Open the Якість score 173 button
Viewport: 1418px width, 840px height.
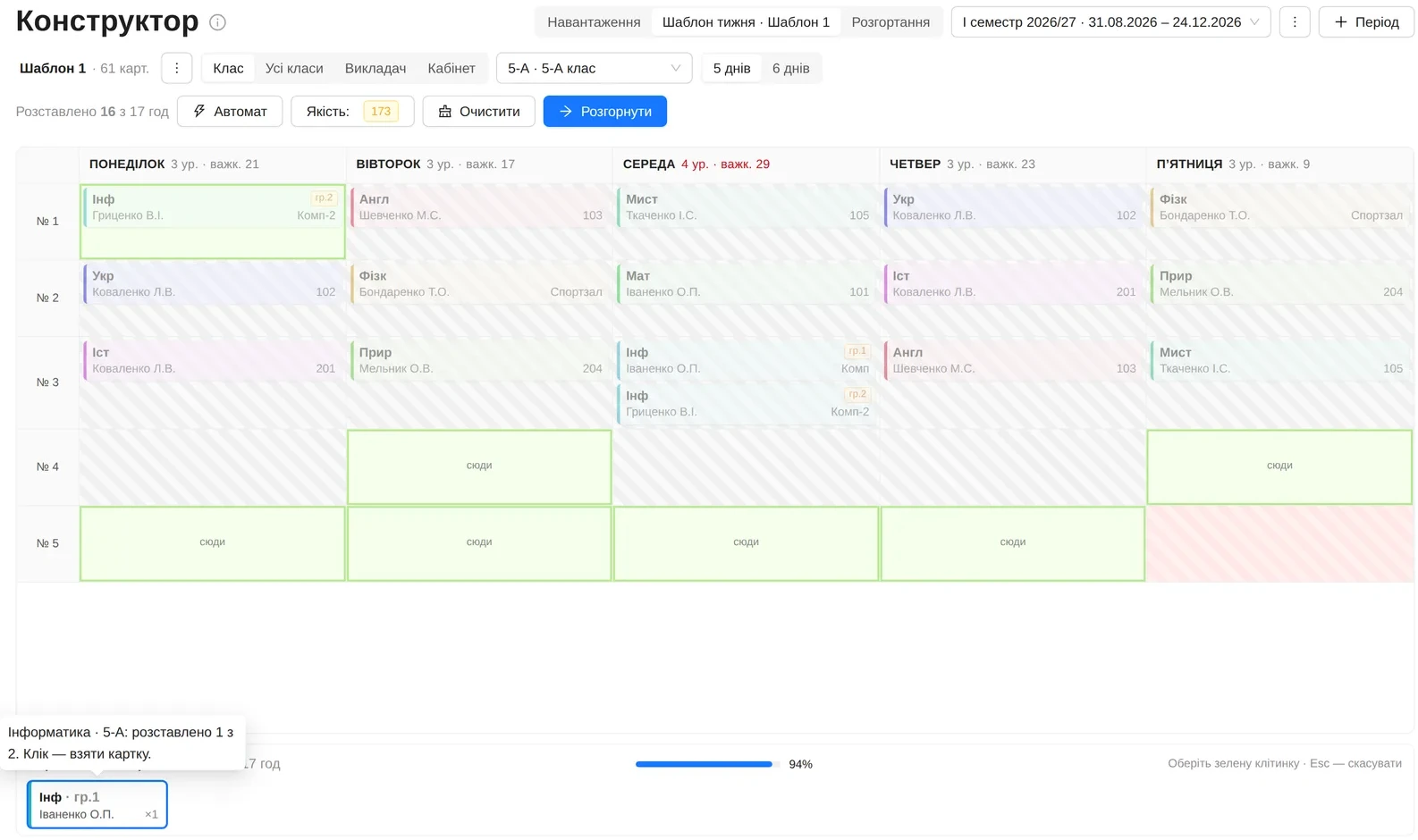352,112
